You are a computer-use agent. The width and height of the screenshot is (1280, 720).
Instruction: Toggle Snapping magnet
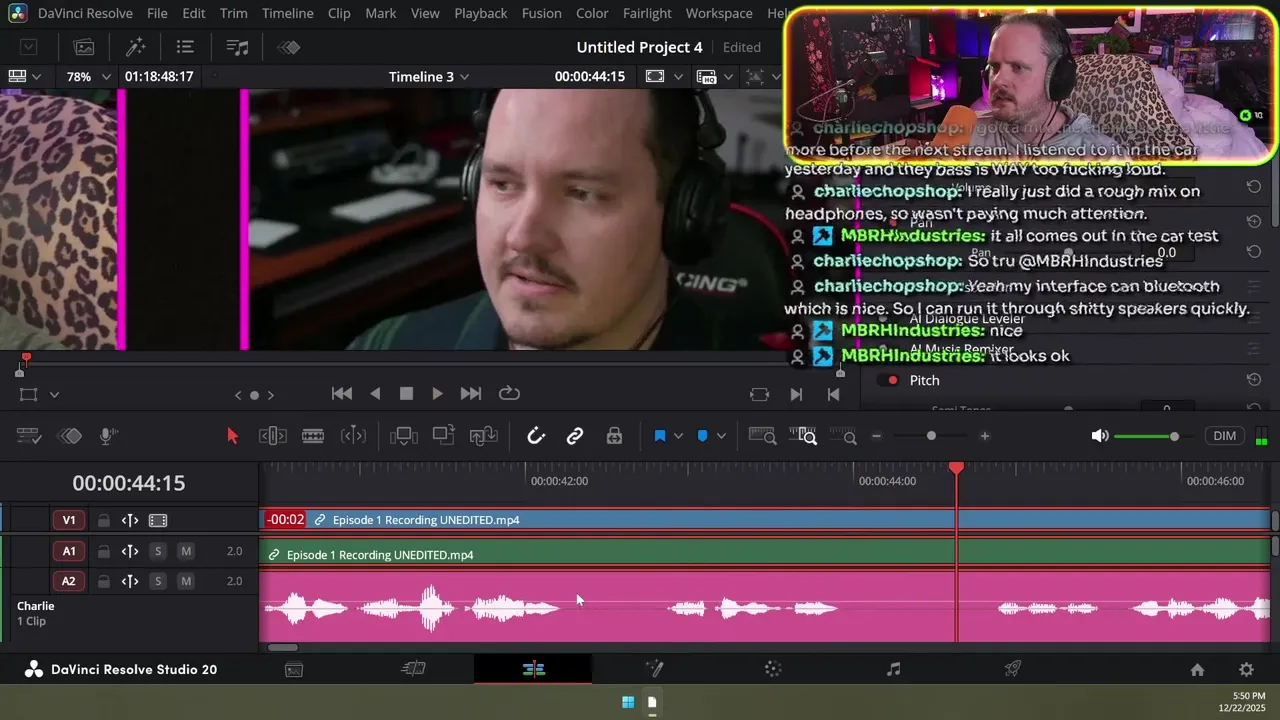coord(536,436)
